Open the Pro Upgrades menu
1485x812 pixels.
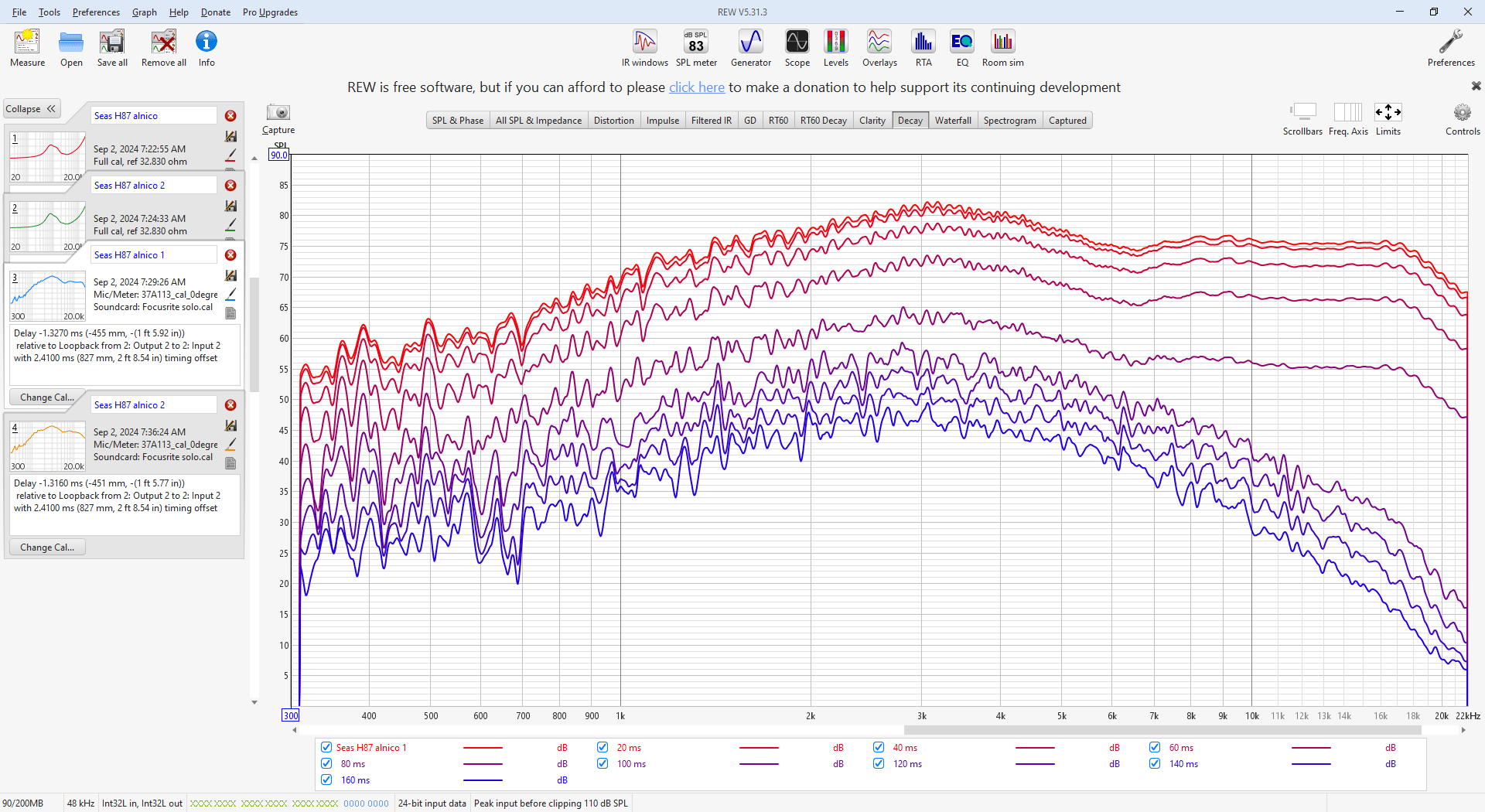click(270, 12)
